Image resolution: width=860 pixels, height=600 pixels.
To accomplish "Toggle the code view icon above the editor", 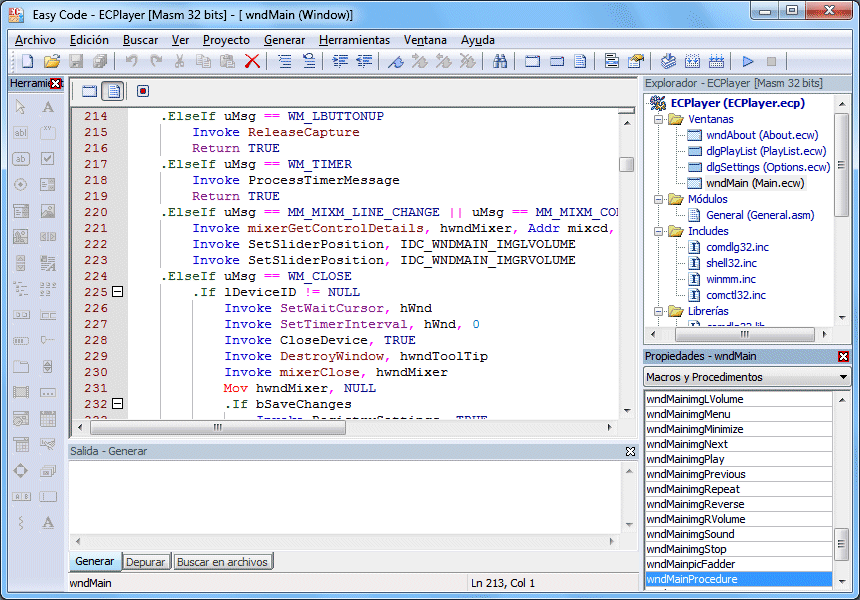I will 112,91.
